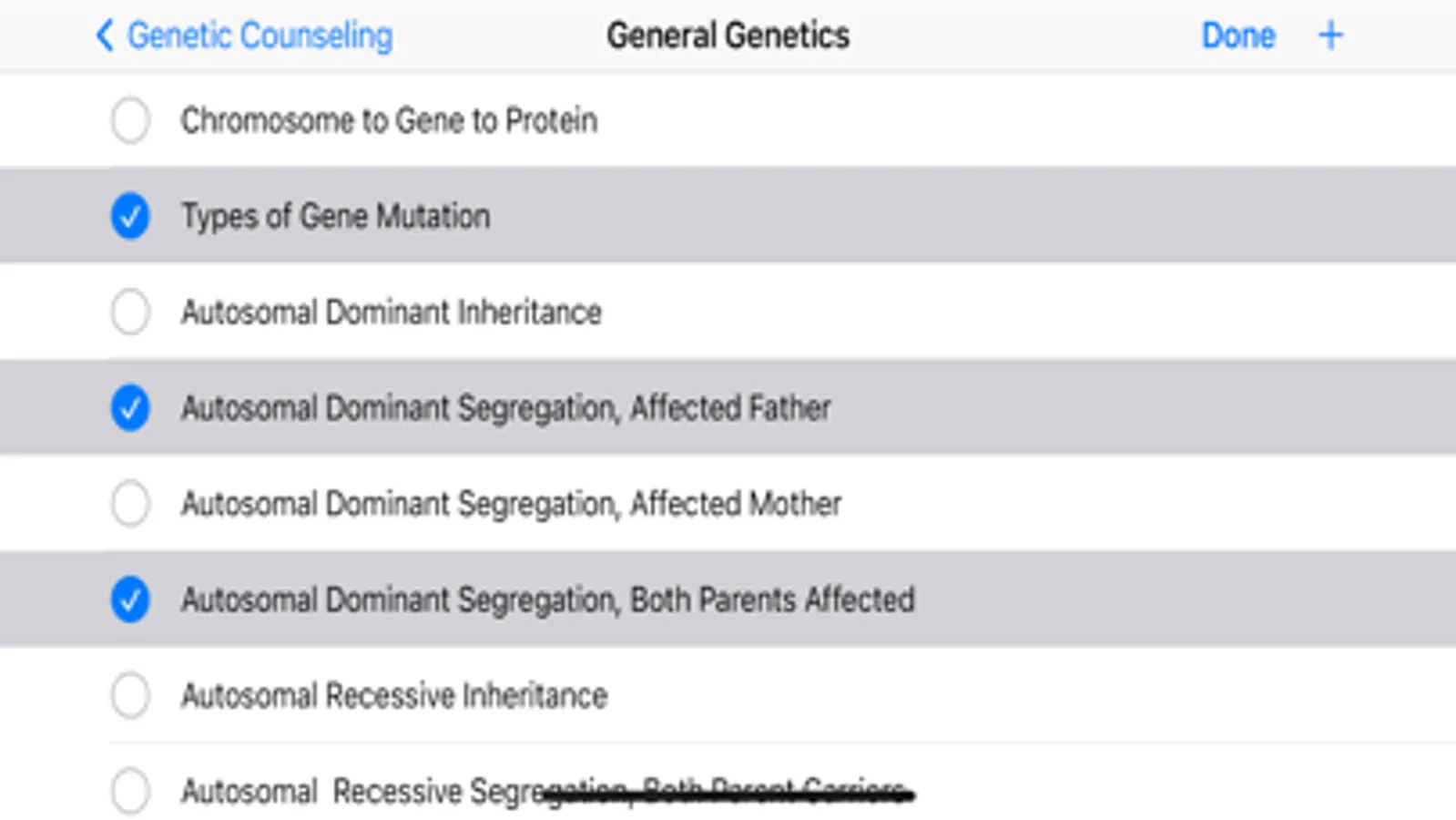Go back to Genetic Counseling
1456x820 pixels.
coord(260,36)
